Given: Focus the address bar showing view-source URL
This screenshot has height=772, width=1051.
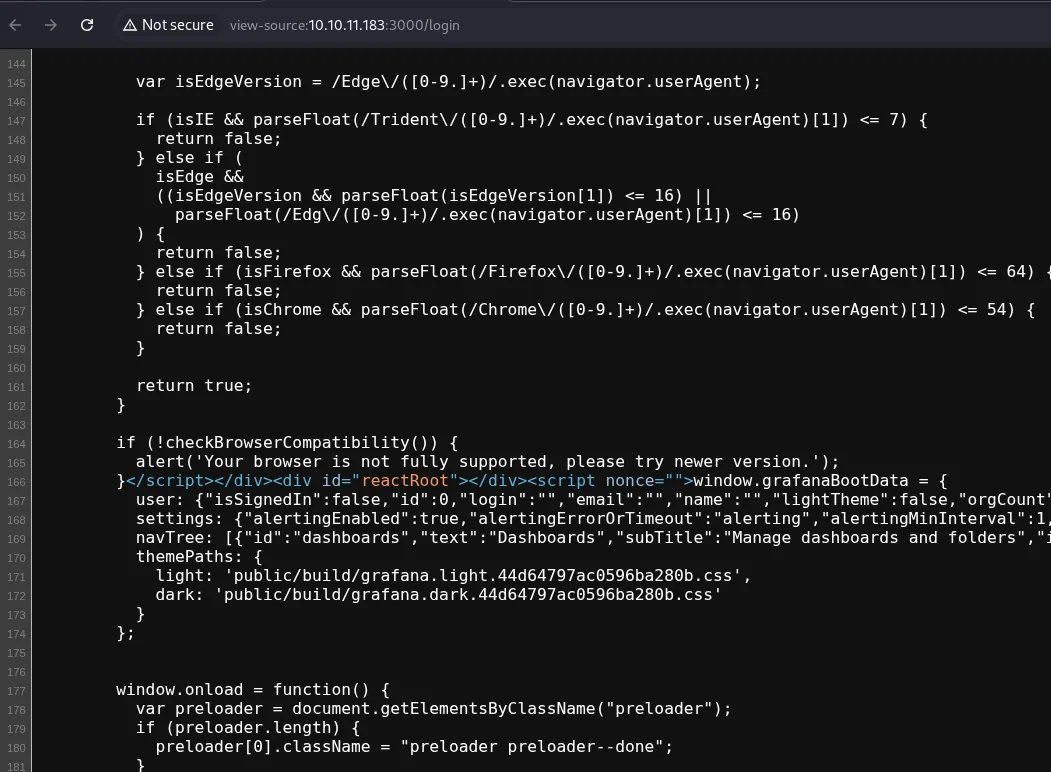Looking at the screenshot, I should pos(345,25).
